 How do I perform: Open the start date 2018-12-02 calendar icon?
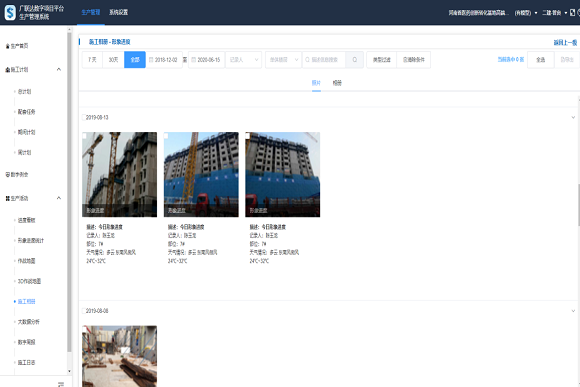[x=151, y=60]
